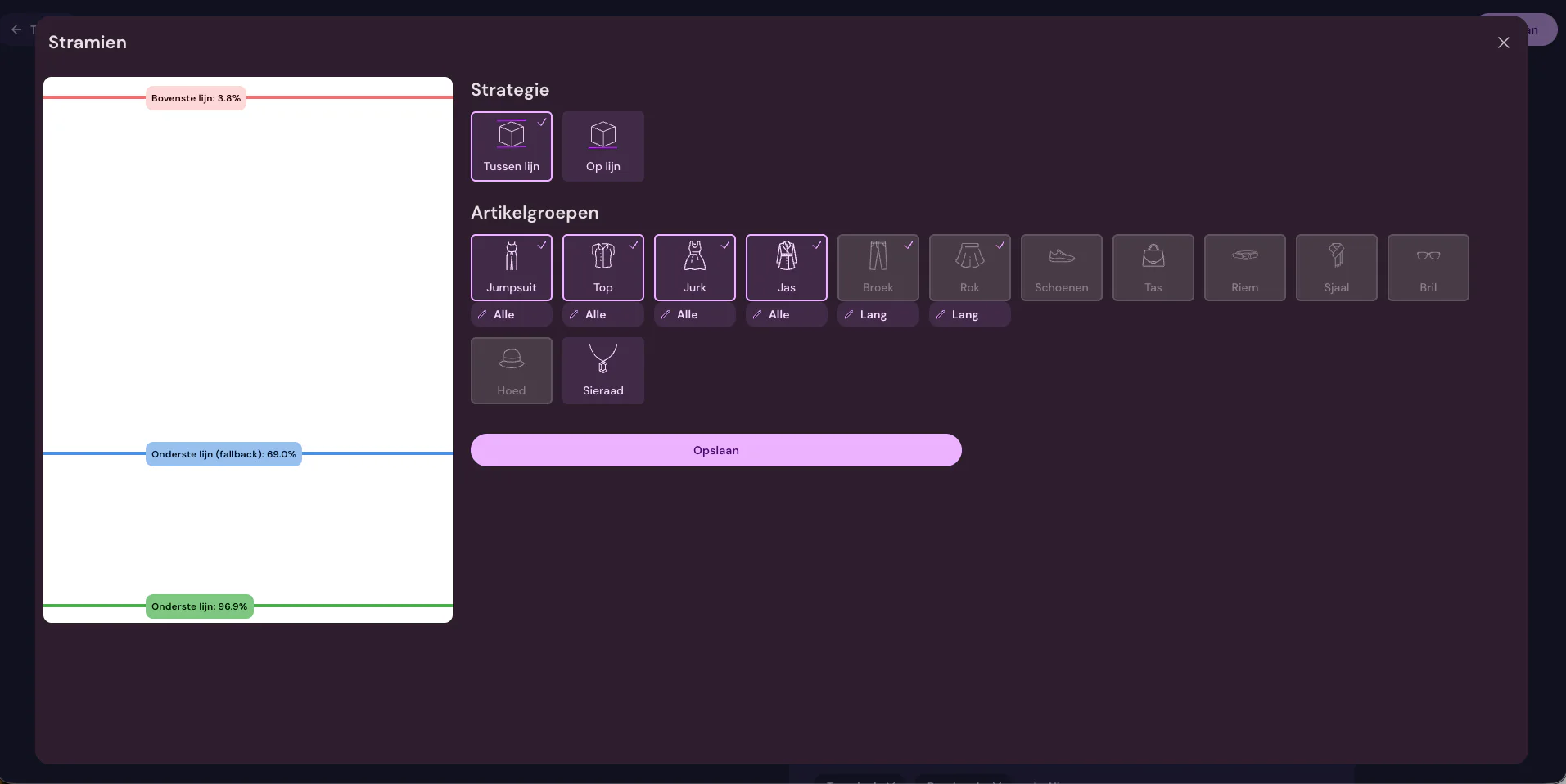The height and width of the screenshot is (784, 1566).
Task: Select the Op lijn strategy
Action: (x=603, y=146)
